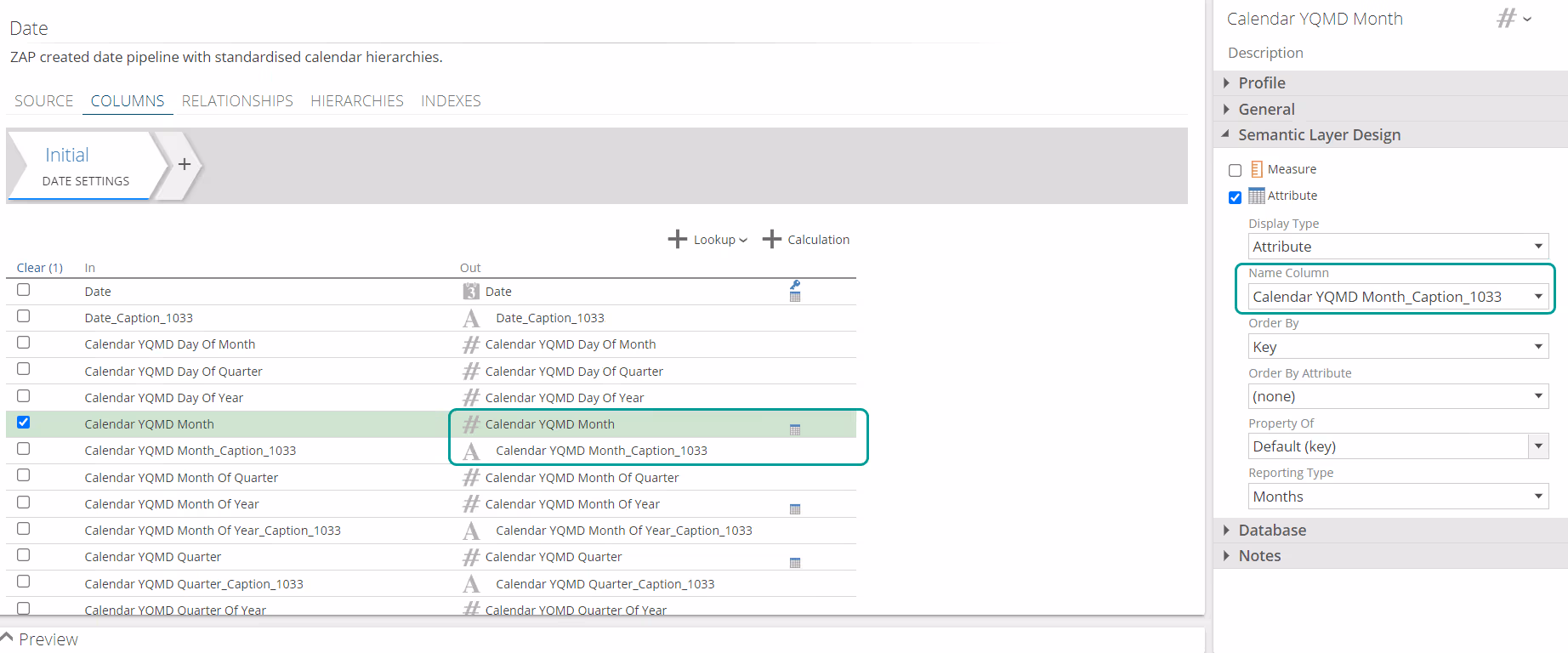Viewport: 1568px width, 653px height.
Task: Click the attribute table icon in Calendar YQMD Month row
Action: (795, 429)
